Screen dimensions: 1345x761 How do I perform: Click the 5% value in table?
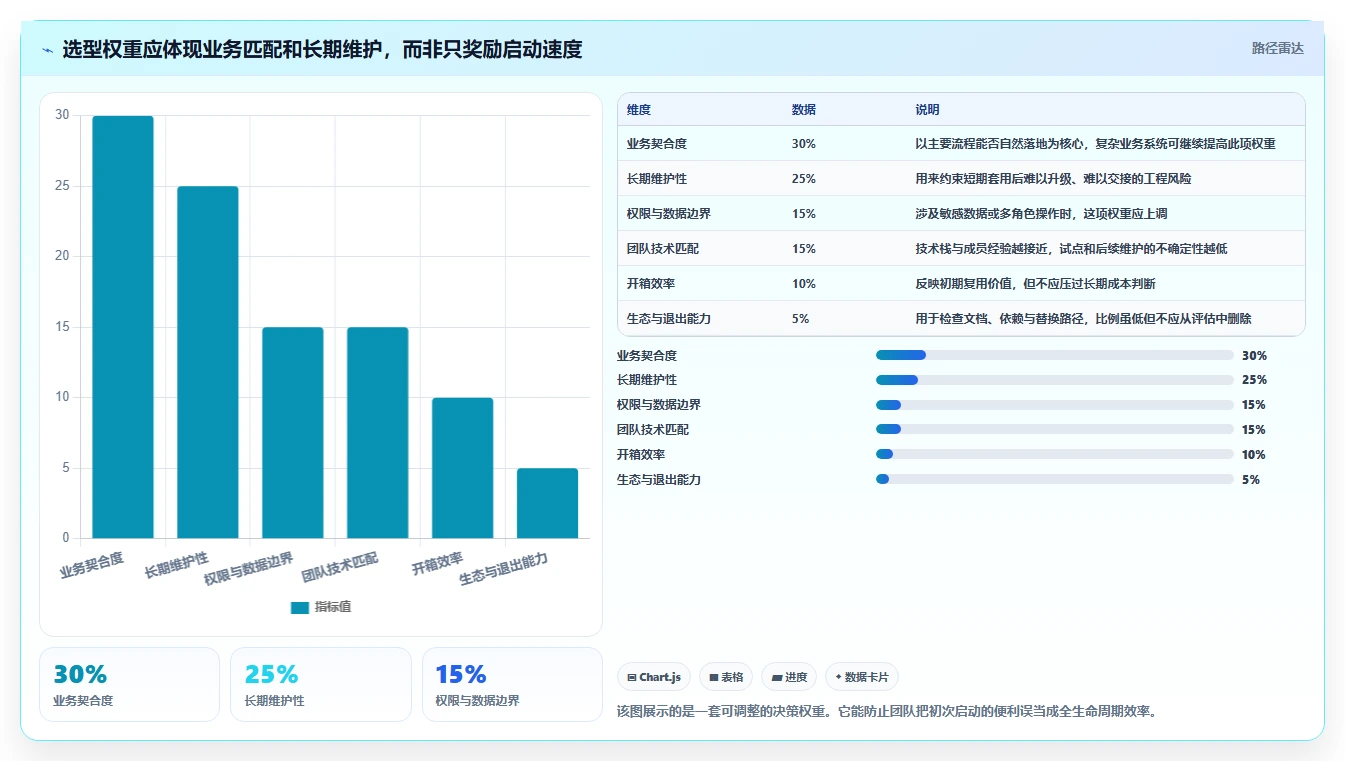click(800, 319)
